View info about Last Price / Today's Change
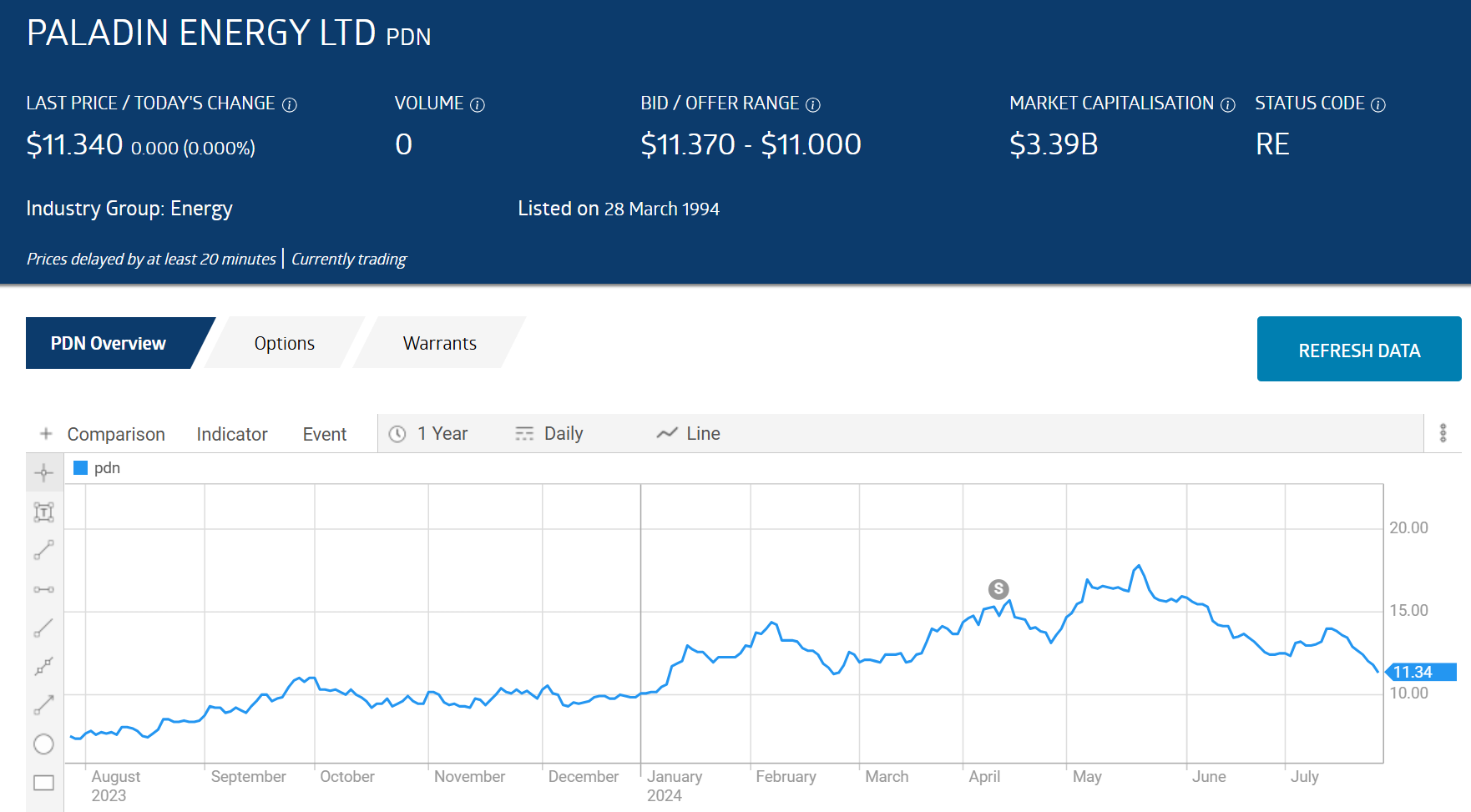 [290, 105]
